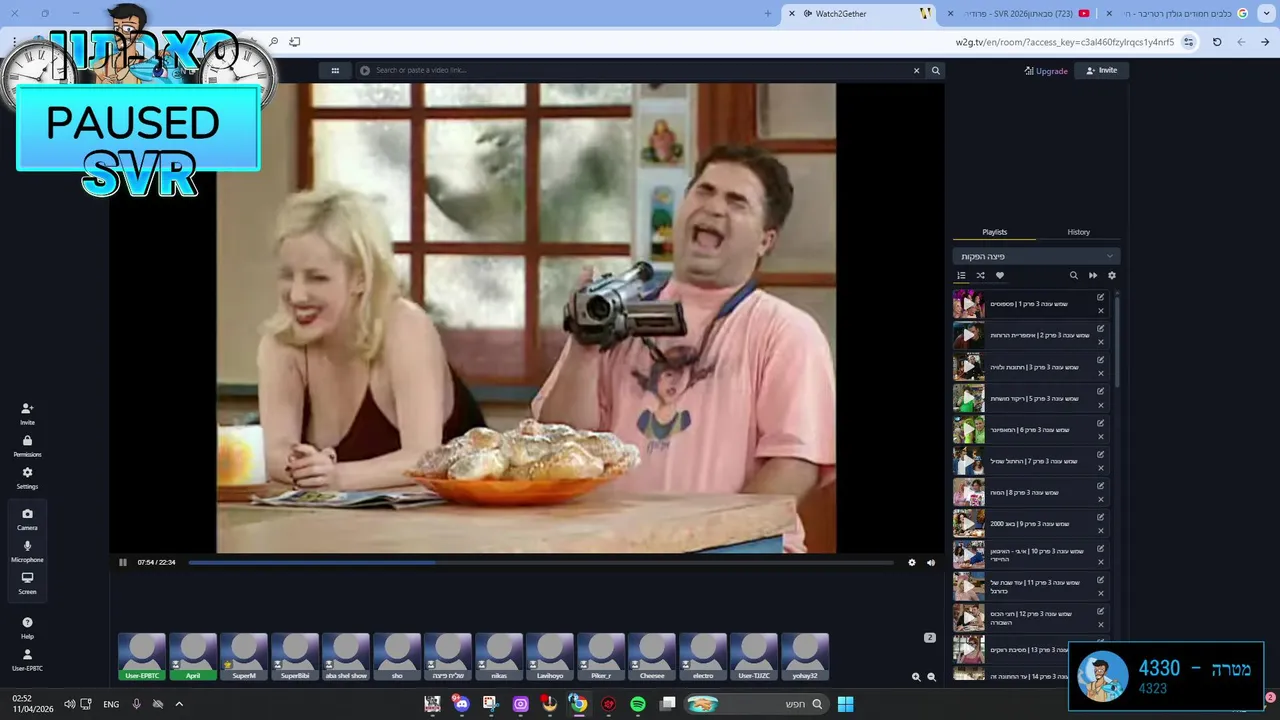Remove playlist item 'פרק 8 | הפוח'
Image resolution: width=1280 pixels, height=720 pixels.
click(1101, 499)
